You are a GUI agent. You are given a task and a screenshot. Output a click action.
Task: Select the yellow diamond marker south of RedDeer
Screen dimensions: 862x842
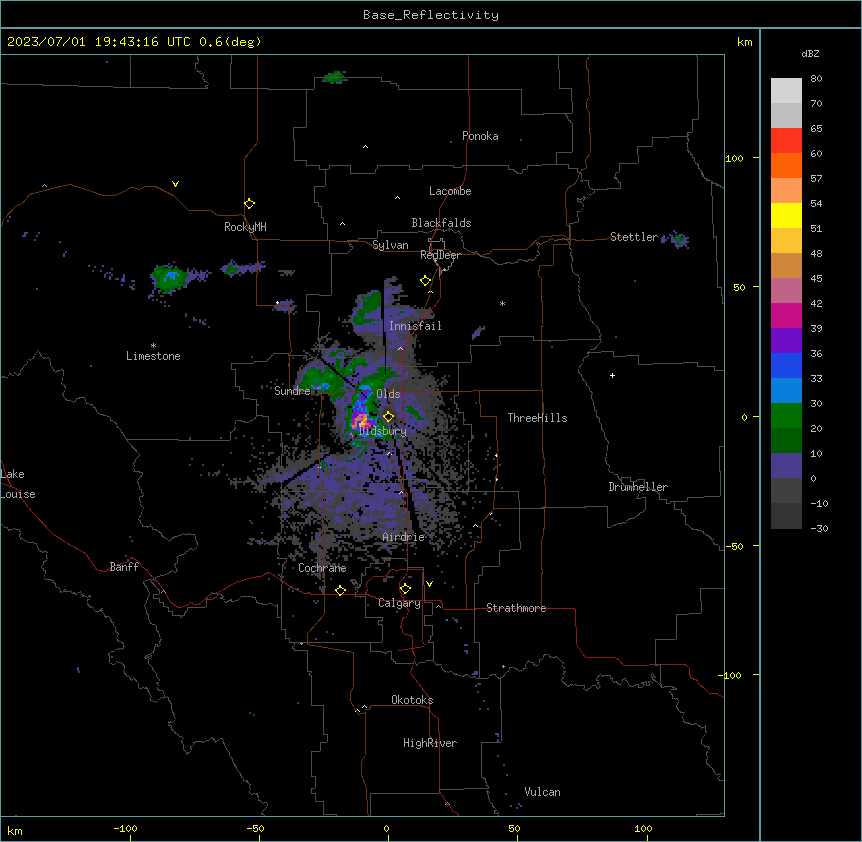(425, 281)
